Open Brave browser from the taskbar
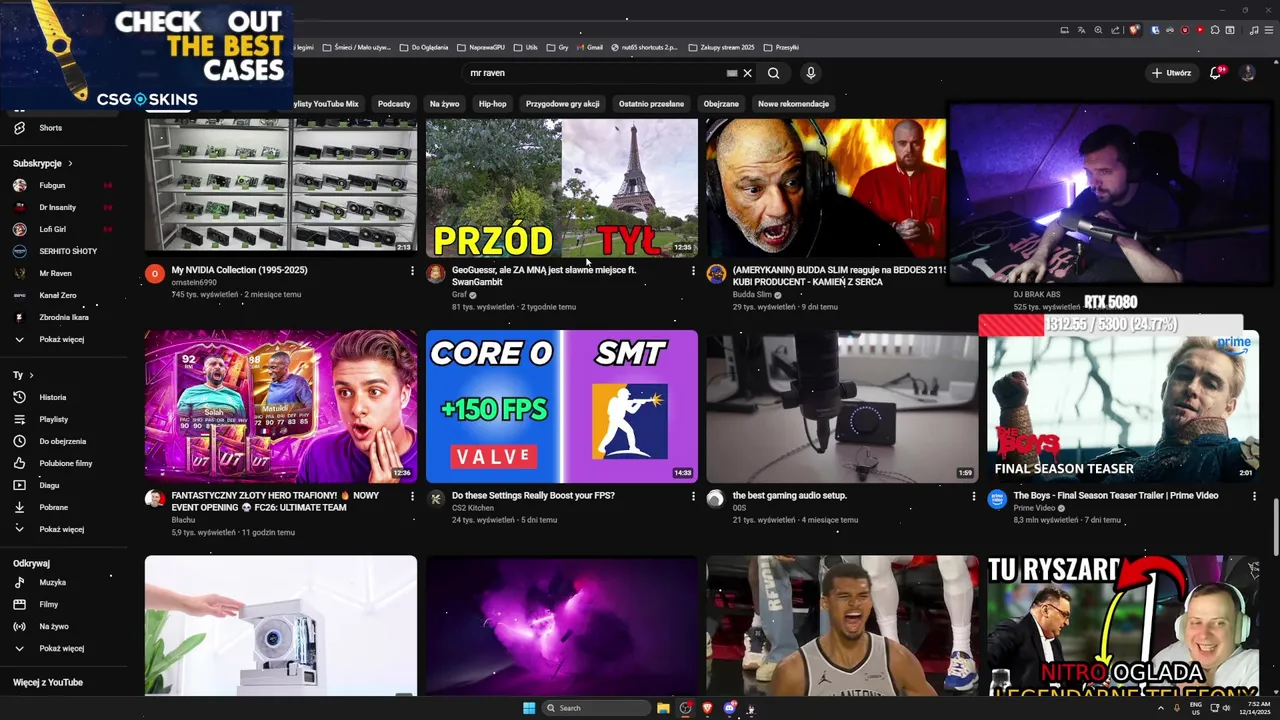This screenshot has width=1280, height=720. pos(707,708)
